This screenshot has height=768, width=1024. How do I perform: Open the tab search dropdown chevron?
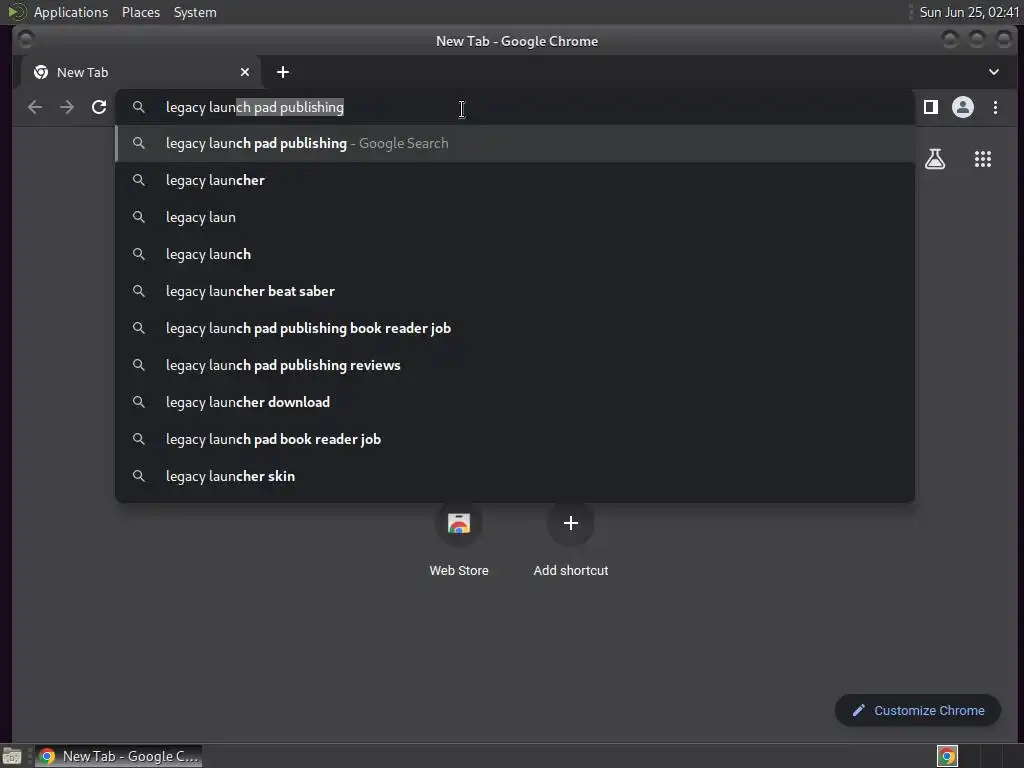pyautogui.click(x=993, y=72)
